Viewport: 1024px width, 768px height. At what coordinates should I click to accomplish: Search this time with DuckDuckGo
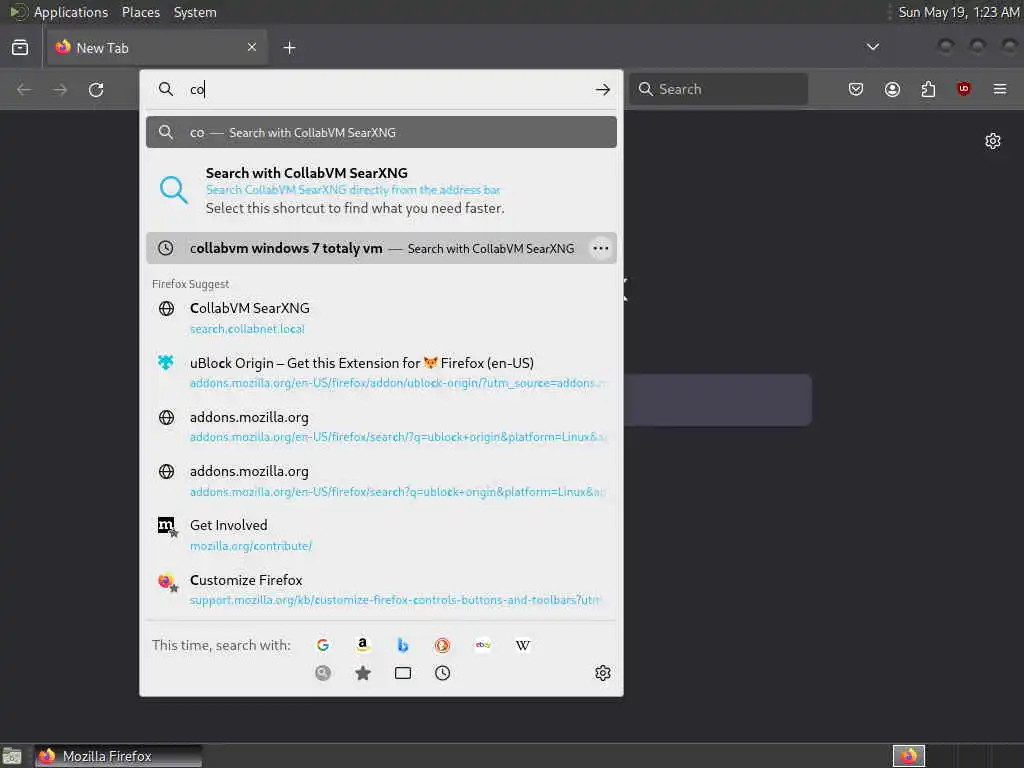pos(442,645)
